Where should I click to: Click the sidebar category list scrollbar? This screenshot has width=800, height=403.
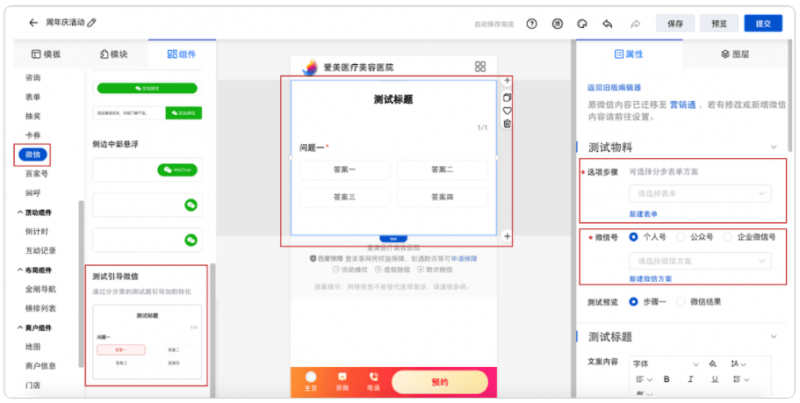[x=81, y=283]
